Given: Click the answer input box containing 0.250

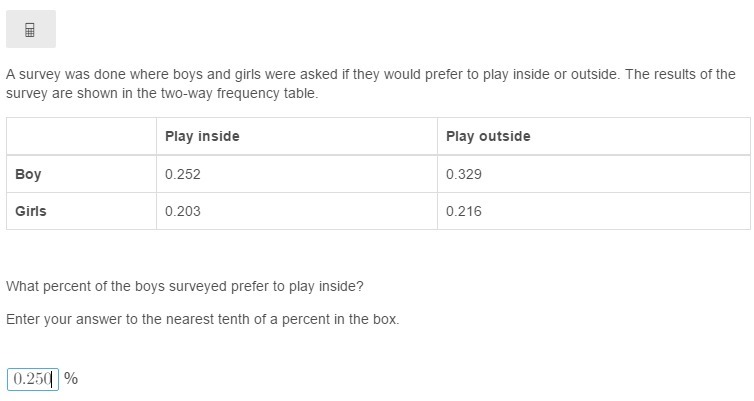Looking at the screenshot, I should (x=33, y=379).
